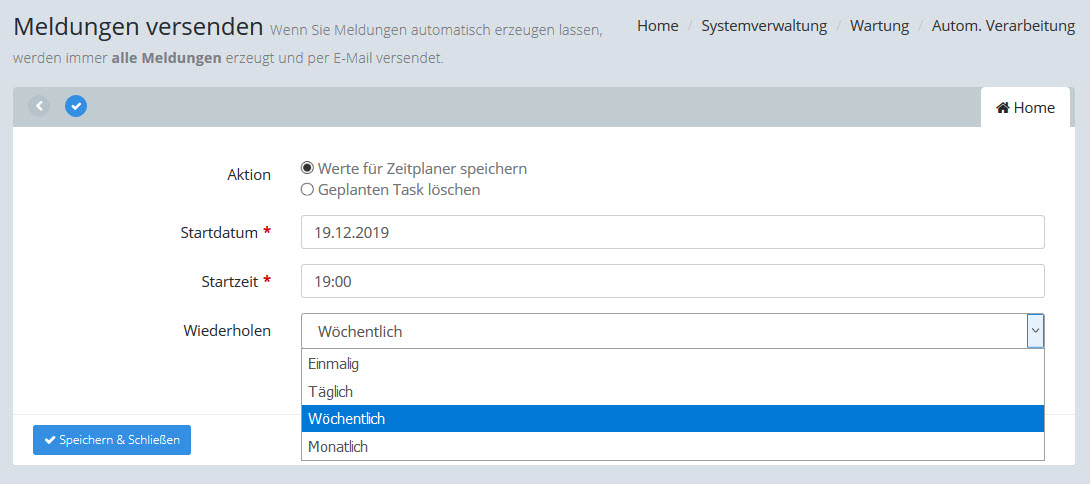Click the round back arrow icon
This screenshot has height=484, width=1090.
39,106
